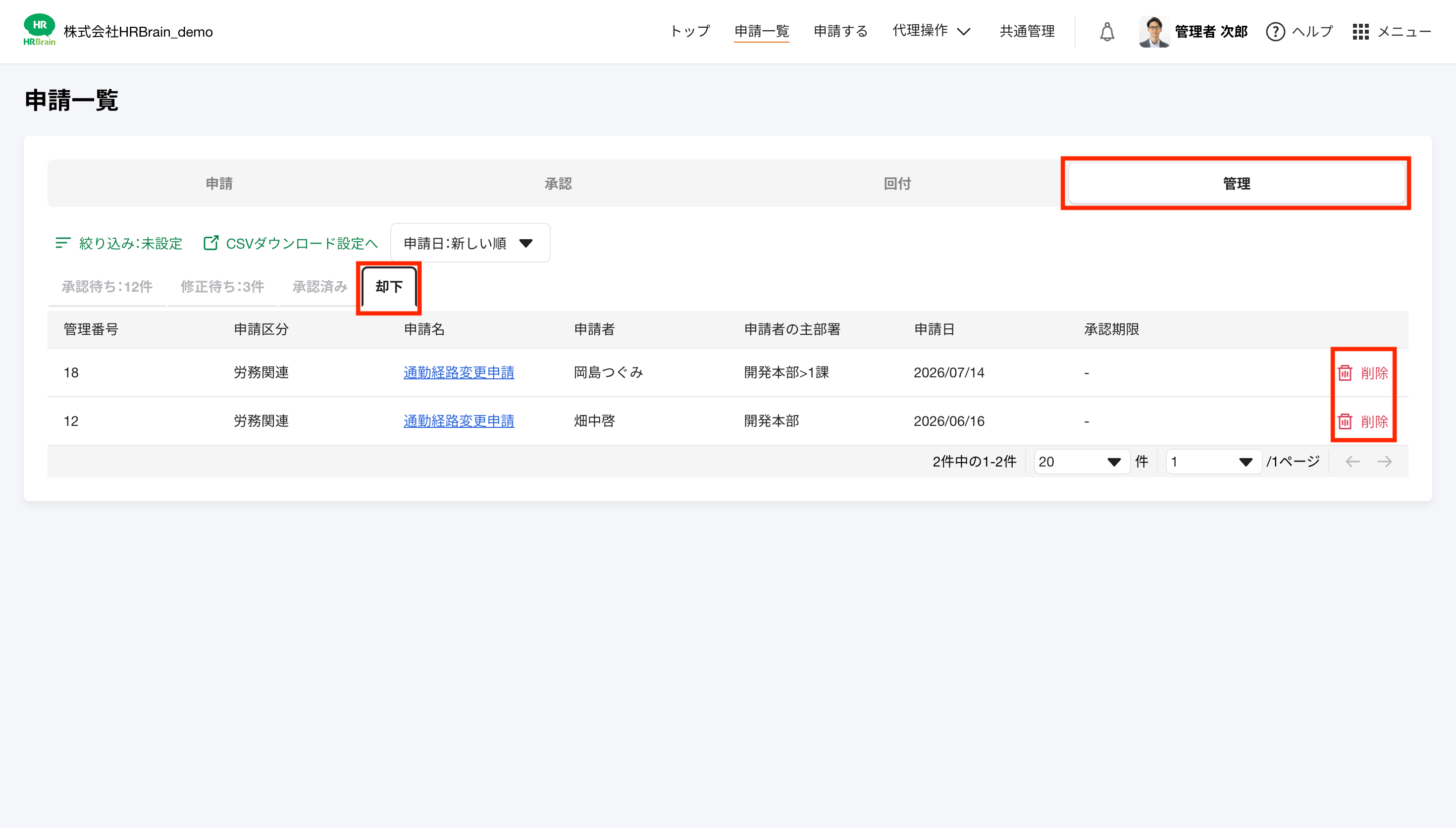The image size is (1456, 828).
Task: Open the grid メニュー icon
Action: pos(1360,32)
